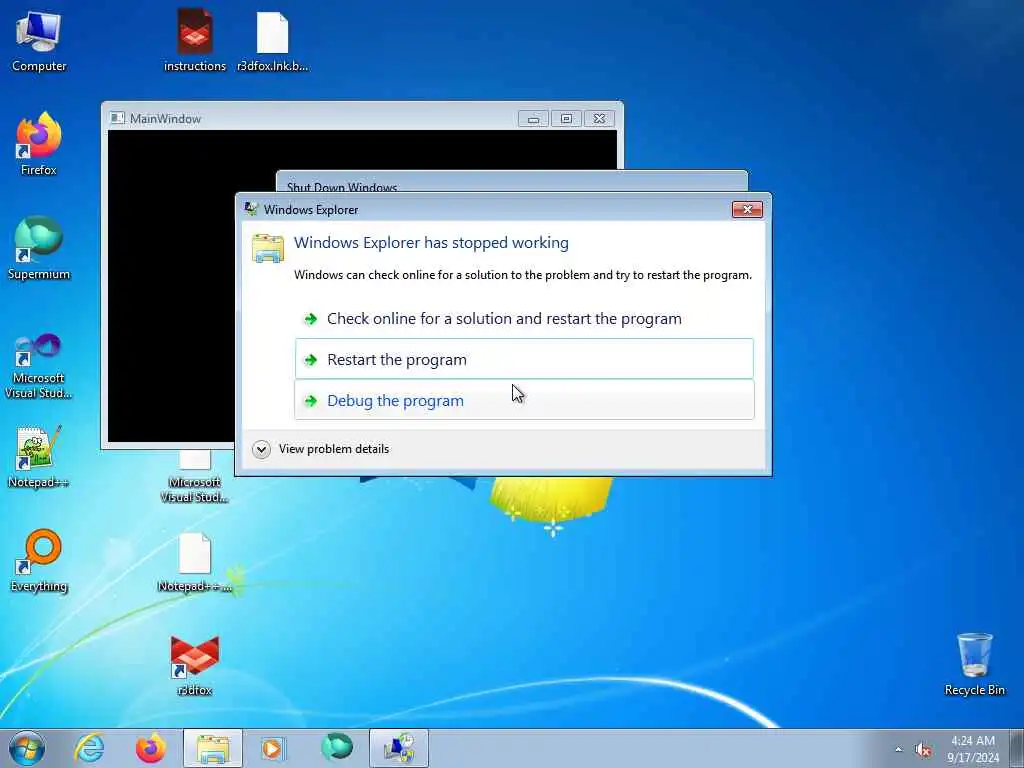Open the clock showing 4:24 AM

click(973, 749)
